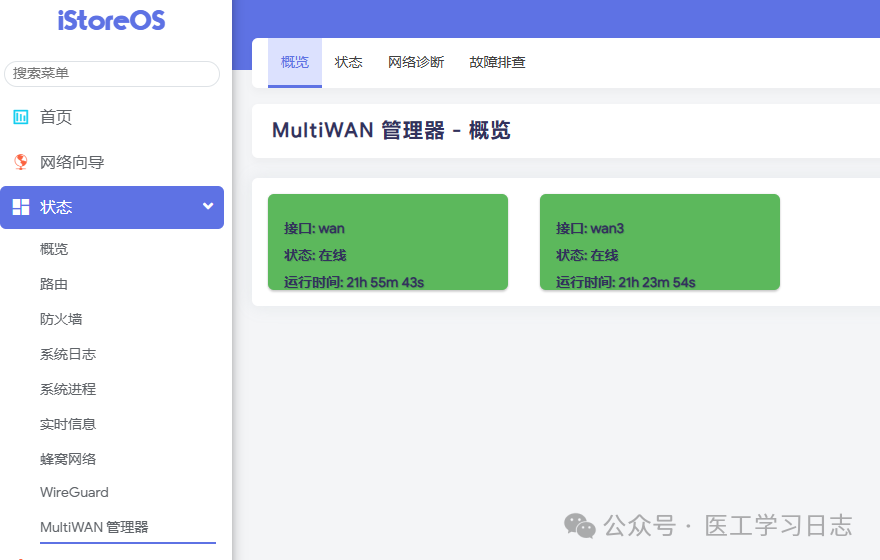
Task: Collapse the 状态 menu chevron
Action: (208, 206)
